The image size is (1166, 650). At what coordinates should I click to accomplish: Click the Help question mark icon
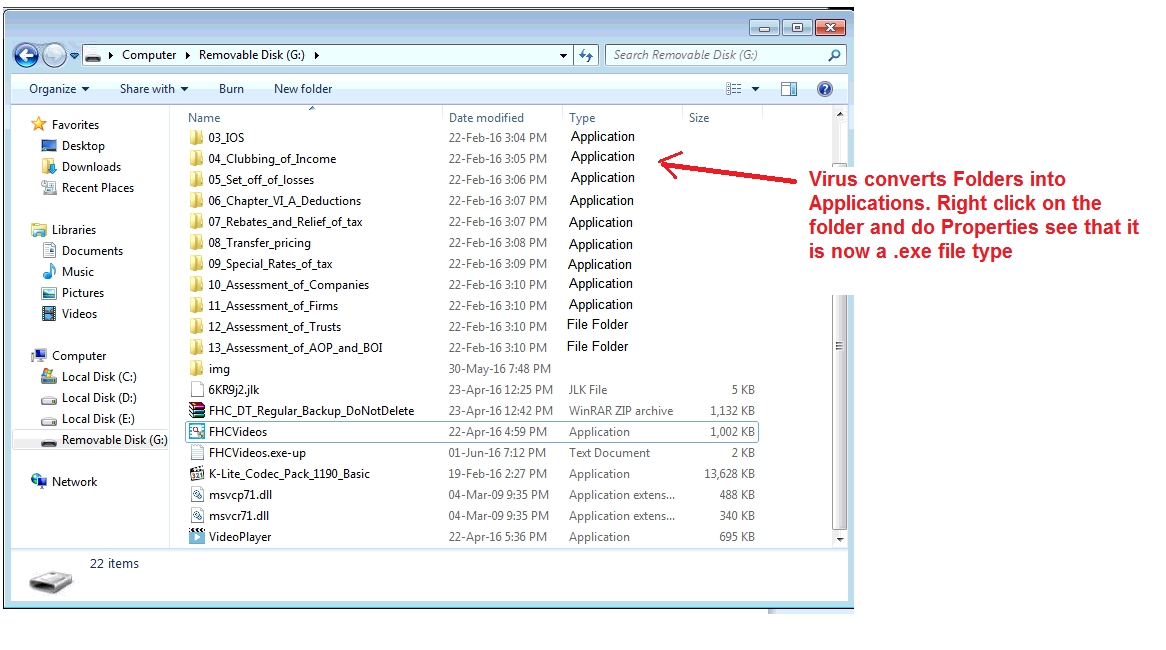[x=825, y=89]
